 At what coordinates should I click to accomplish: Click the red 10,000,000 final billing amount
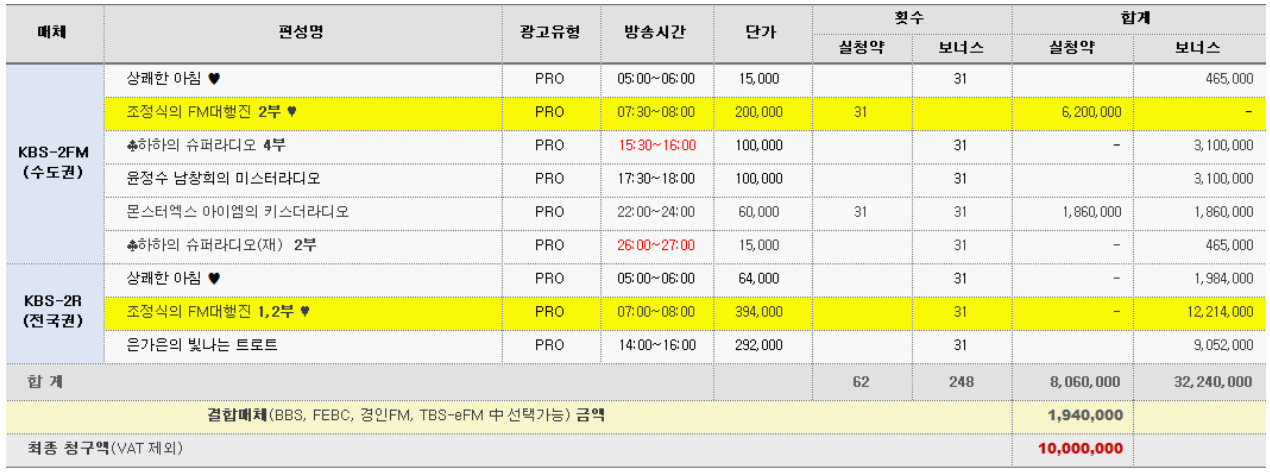1080,448
